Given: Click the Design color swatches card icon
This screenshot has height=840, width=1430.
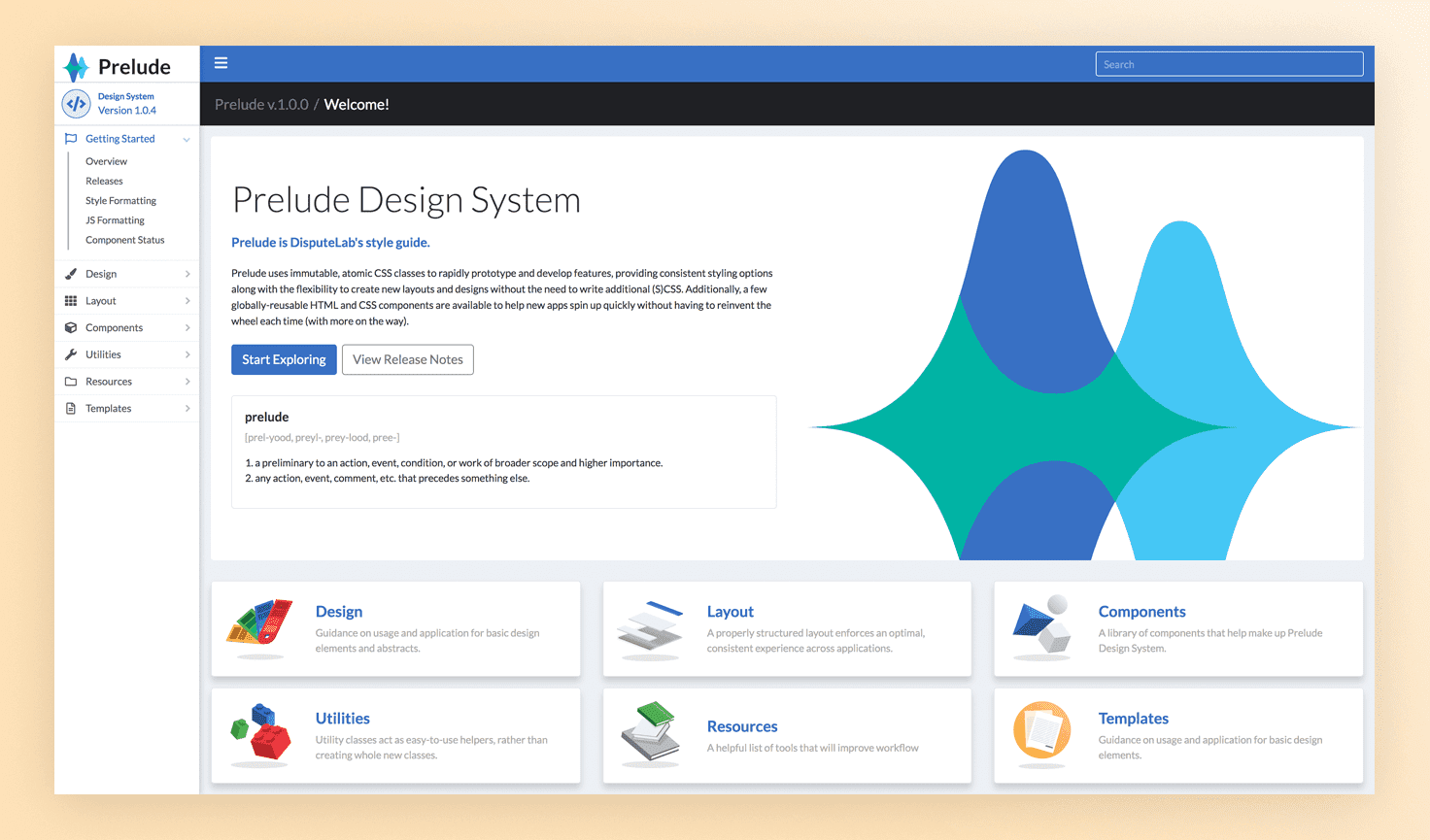Looking at the screenshot, I should click(x=260, y=622).
